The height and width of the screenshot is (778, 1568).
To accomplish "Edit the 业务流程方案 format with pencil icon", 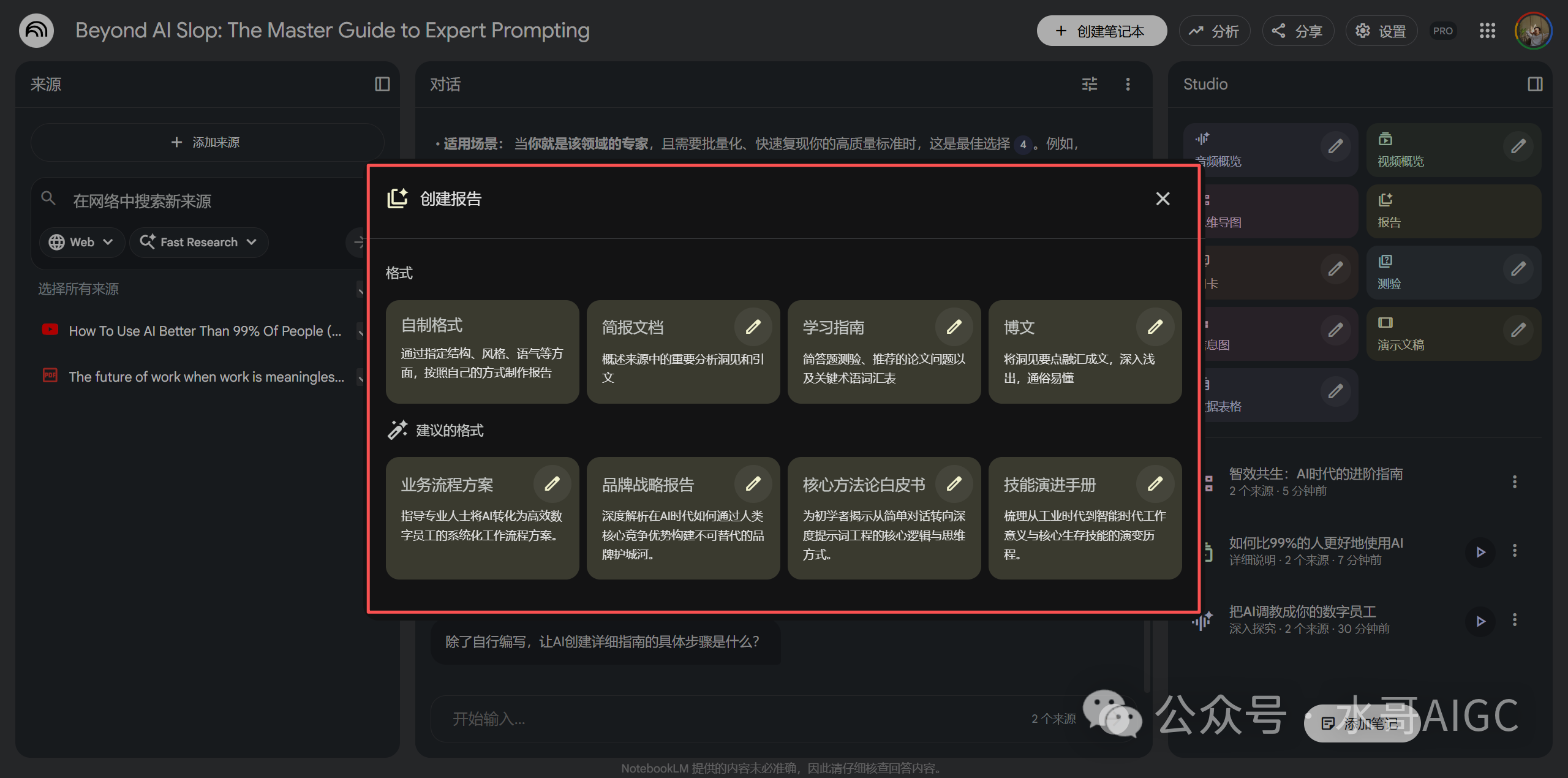I will 552,484.
